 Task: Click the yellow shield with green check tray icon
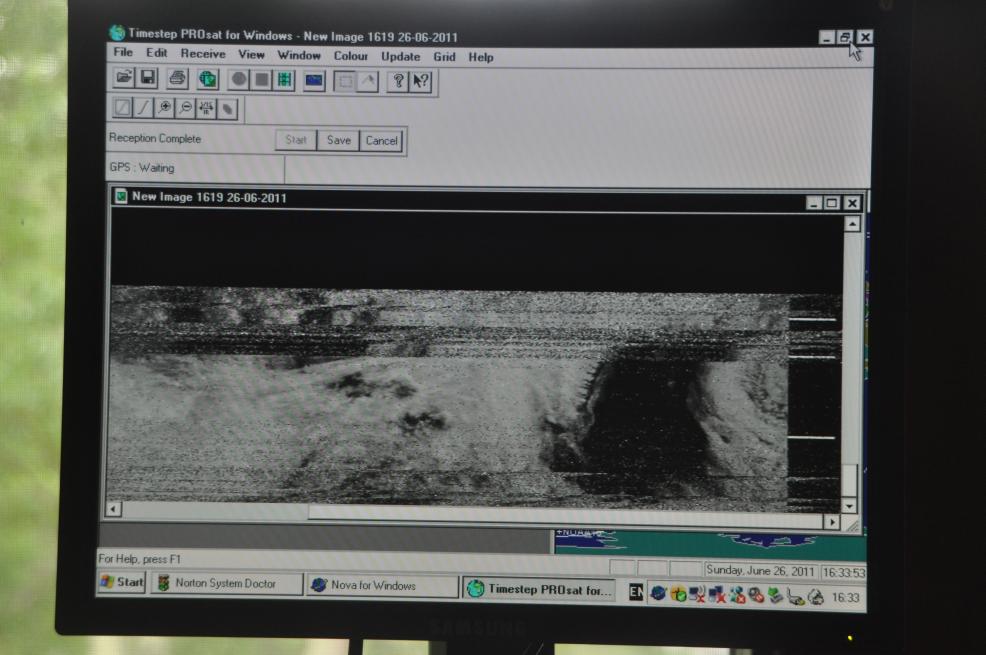click(677, 594)
